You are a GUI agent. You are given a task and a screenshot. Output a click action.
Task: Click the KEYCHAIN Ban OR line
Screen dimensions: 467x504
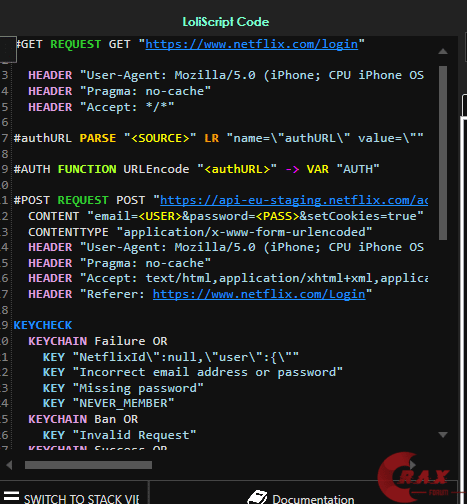coord(83,419)
